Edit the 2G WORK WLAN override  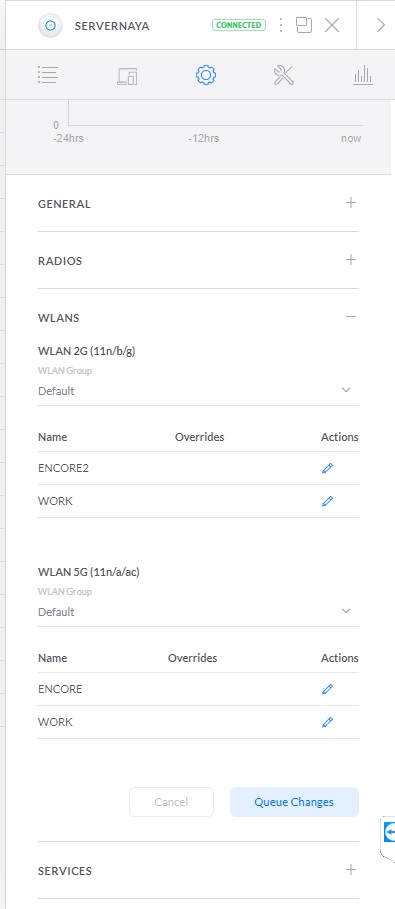[x=327, y=501]
